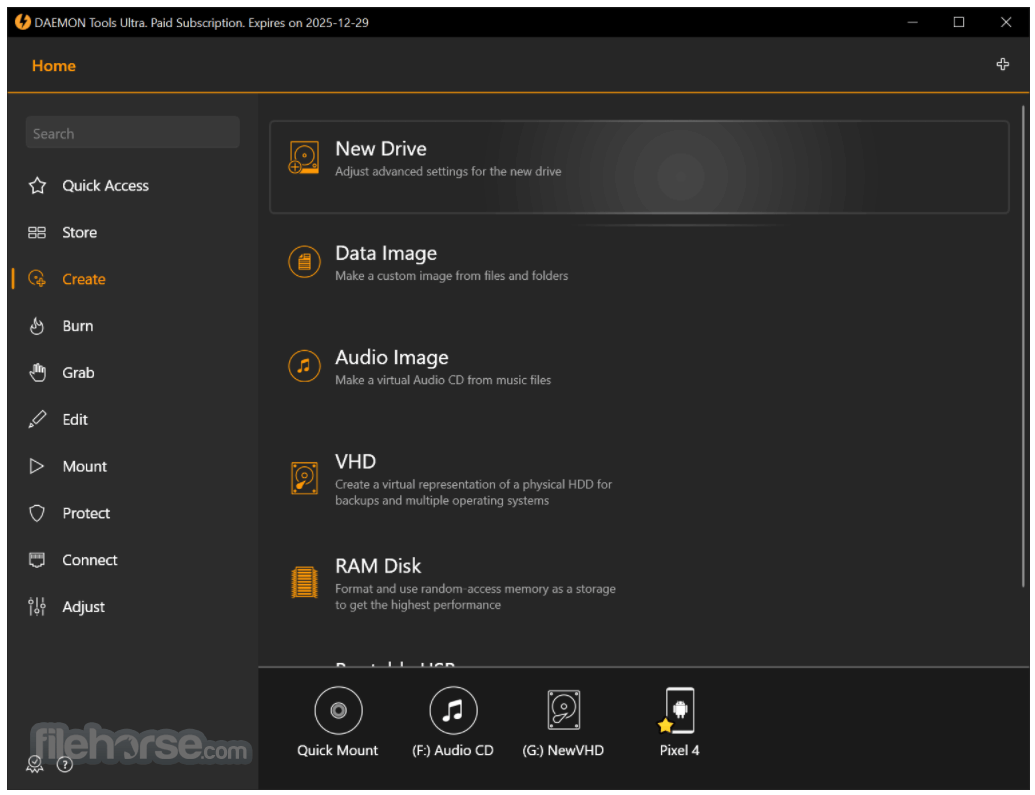Click the Create disc icon in sidebar

coord(37,279)
